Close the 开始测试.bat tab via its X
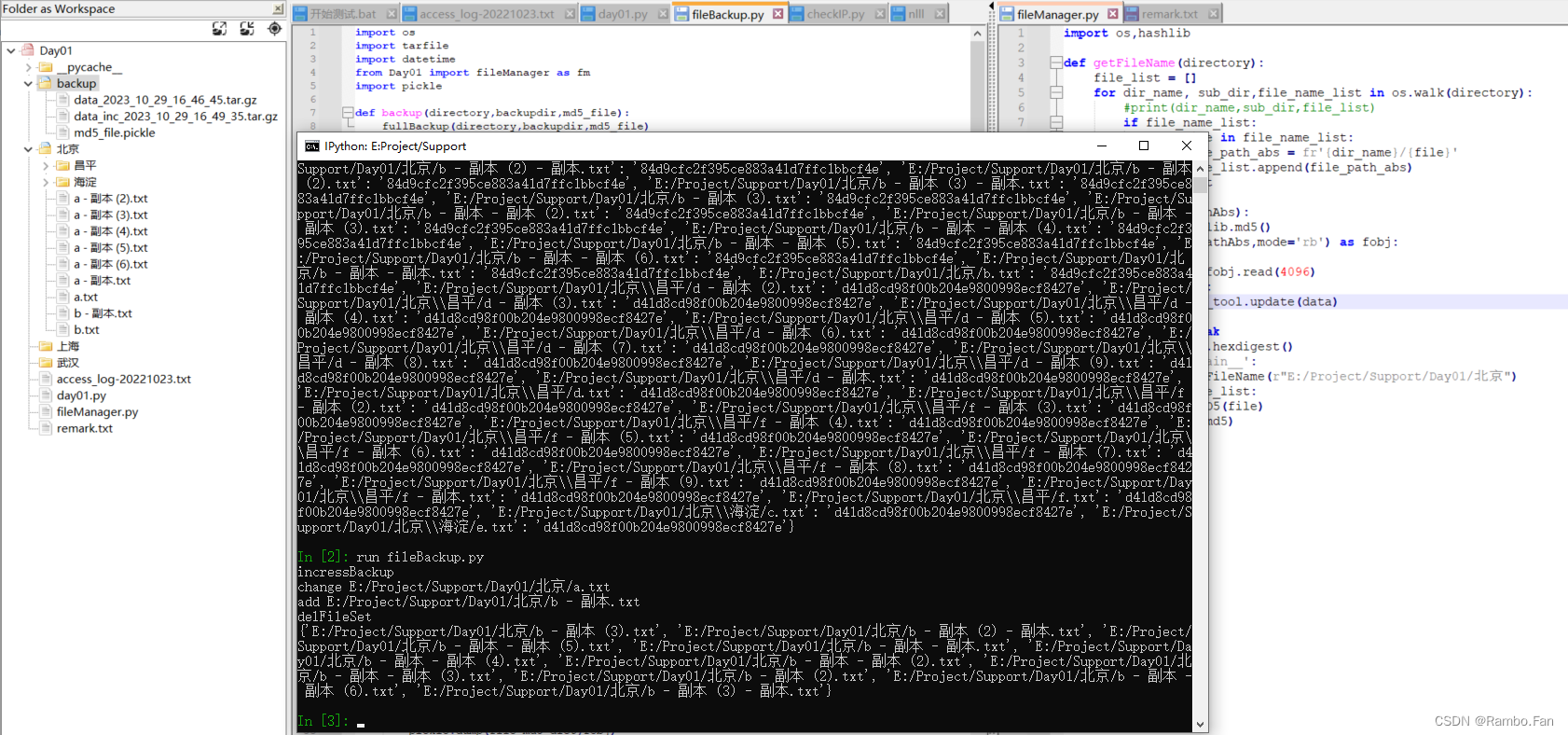This screenshot has height=735, width=1568. click(392, 14)
